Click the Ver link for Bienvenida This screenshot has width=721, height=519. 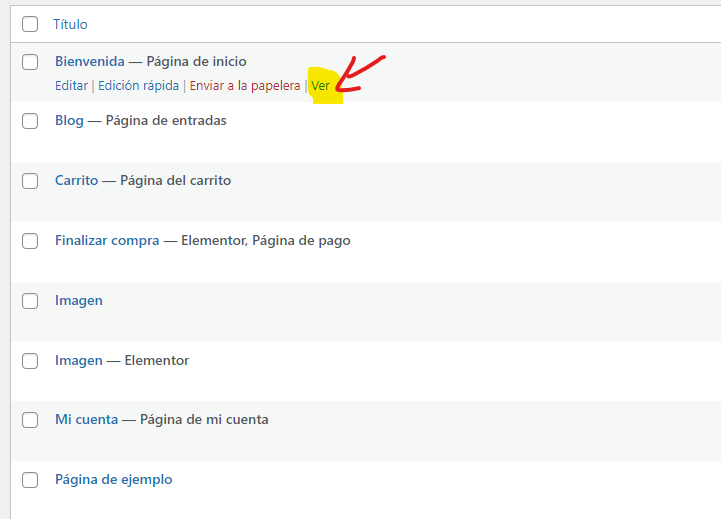coord(320,86)
